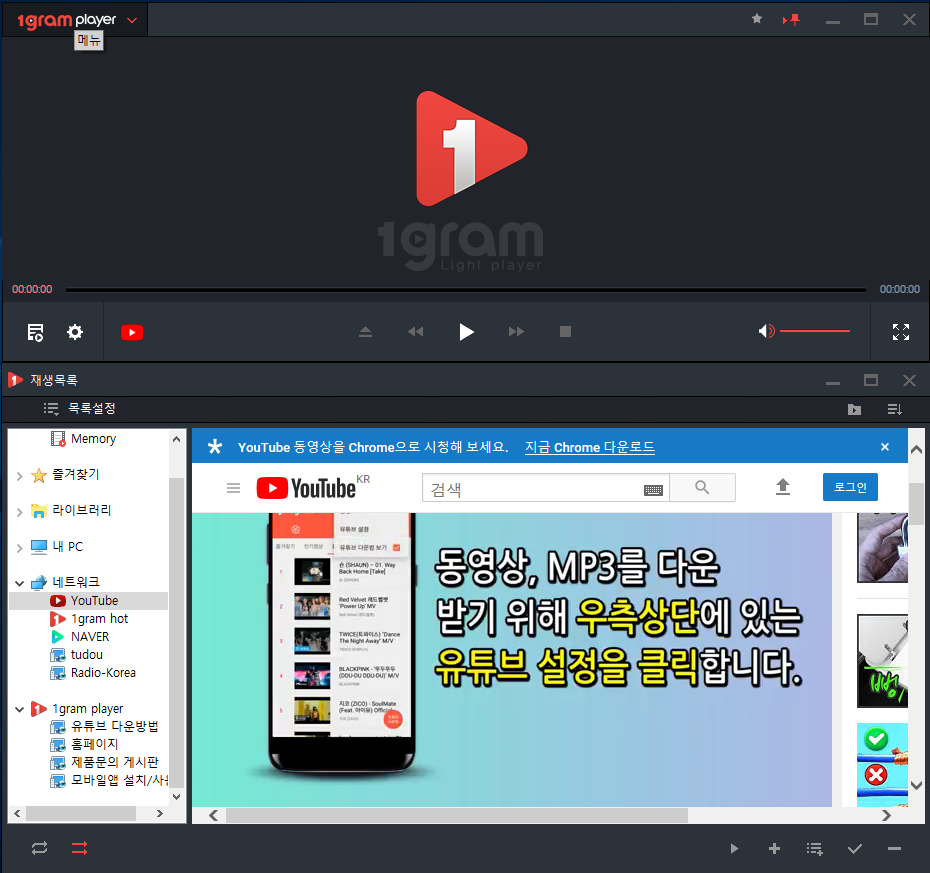The height and width of the screenshot is (873, 930).
Task: Enter fullscreen with the expand icon
Action: 901,332
